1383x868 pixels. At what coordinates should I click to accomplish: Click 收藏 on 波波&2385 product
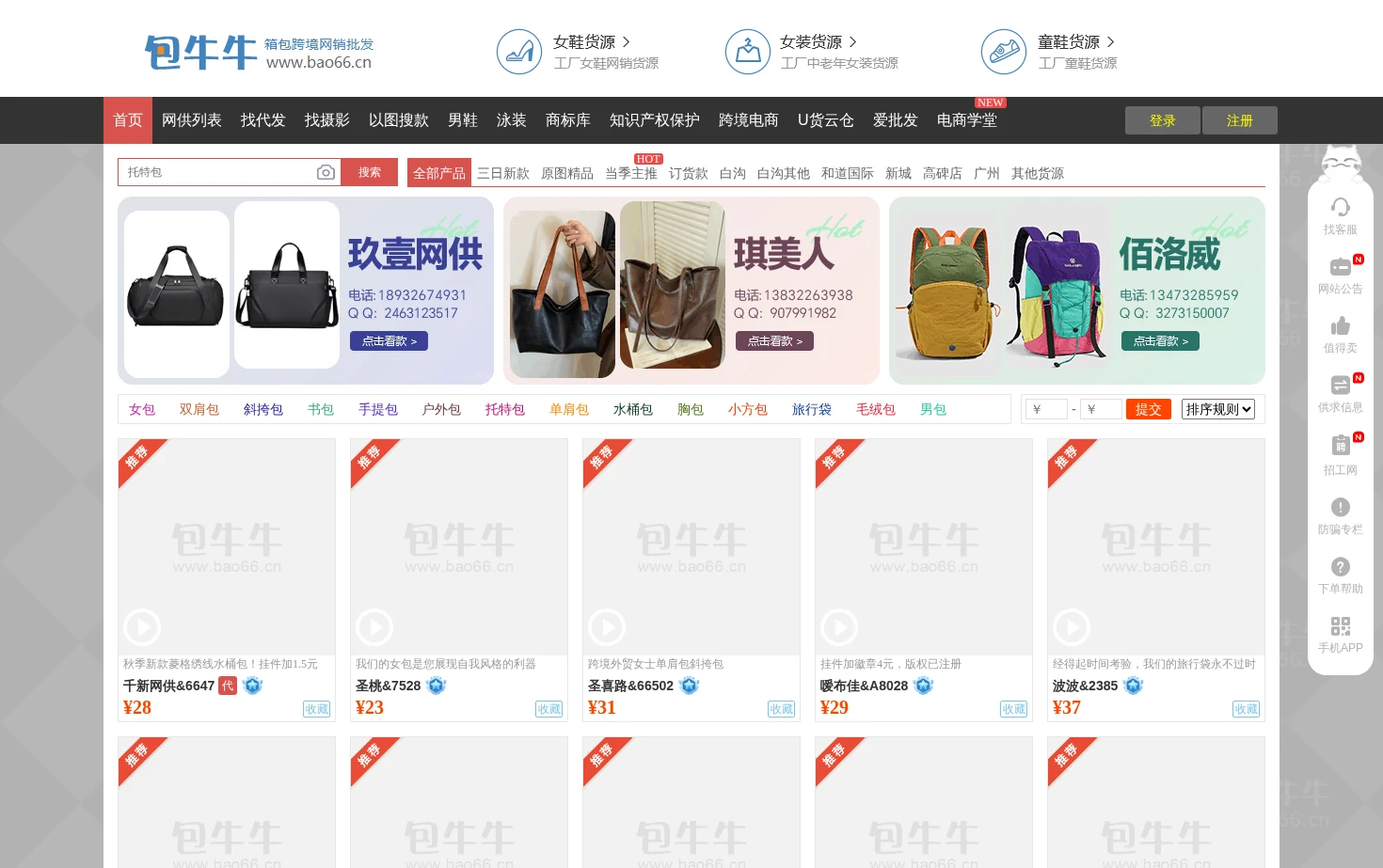[x=1247, y=709]
